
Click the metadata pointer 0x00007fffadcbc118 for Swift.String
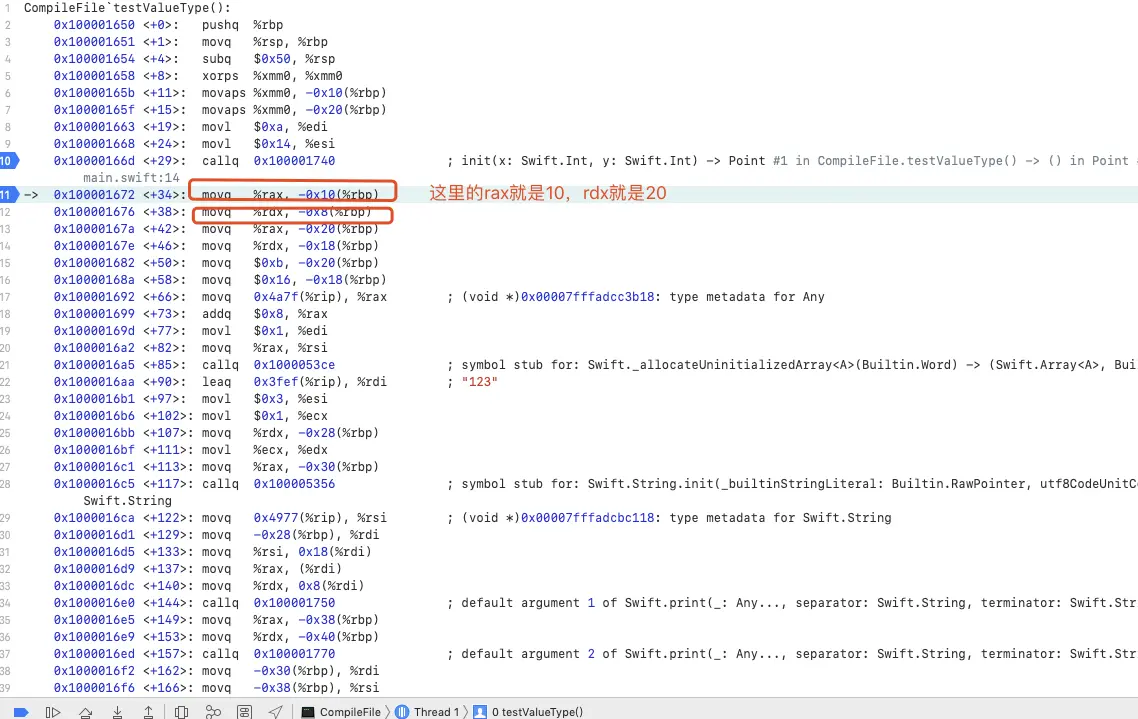pyautogui.click(x=588, y=518)
